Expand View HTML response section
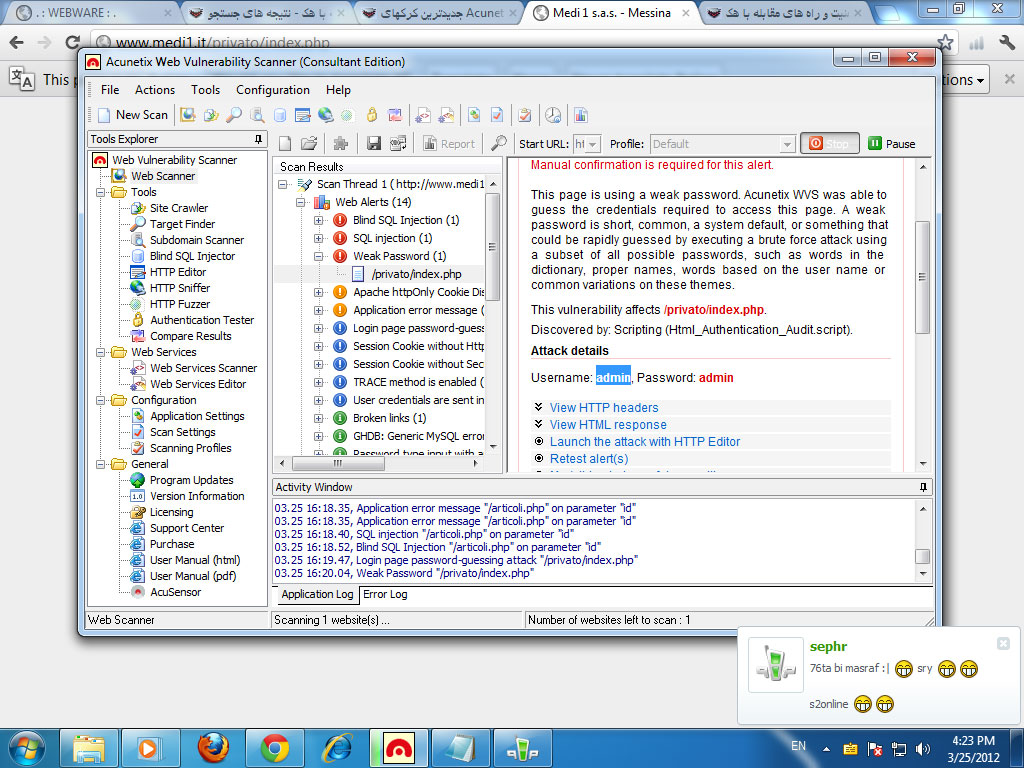The image size is (1024, 768). [607, 424]
